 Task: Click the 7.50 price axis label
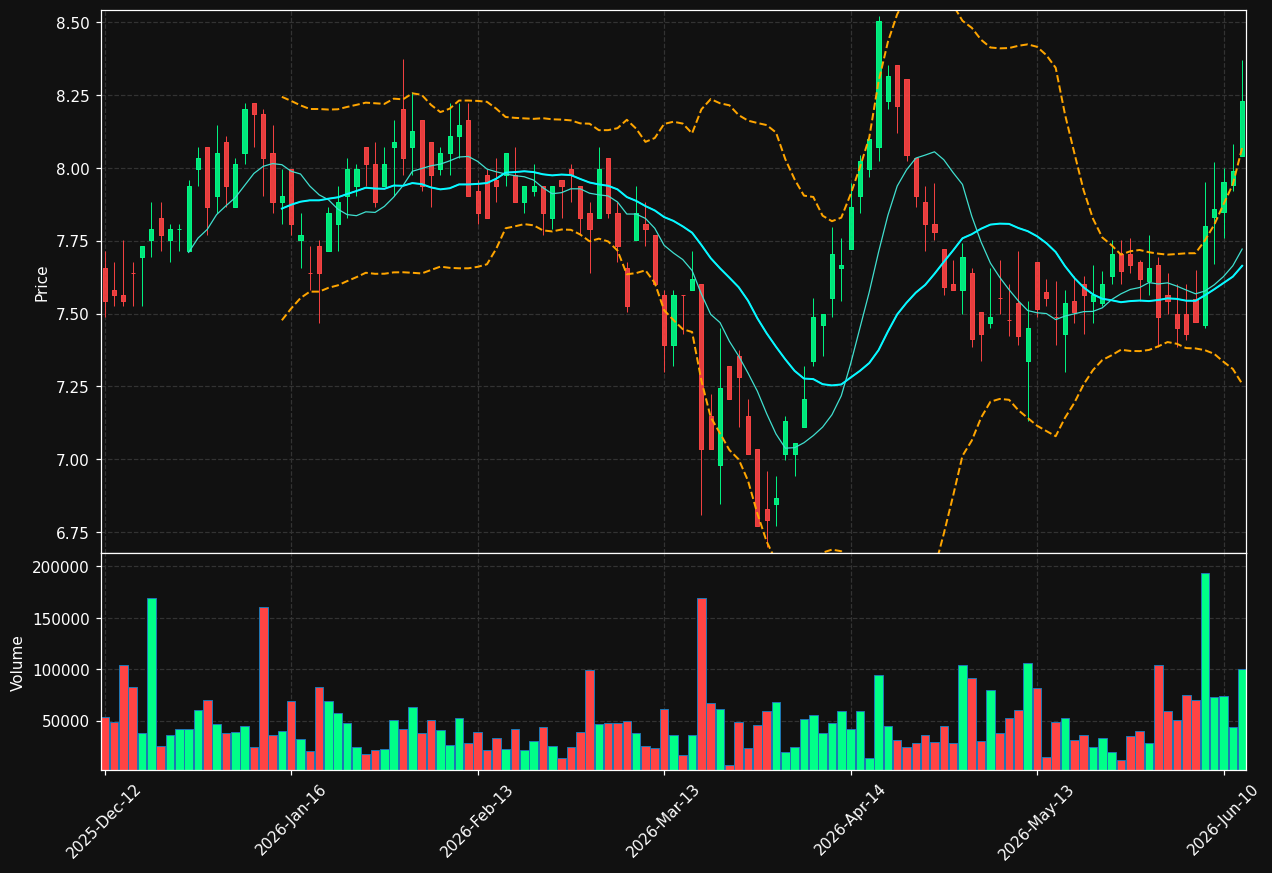pyautogui.click(x=73, y=315)
